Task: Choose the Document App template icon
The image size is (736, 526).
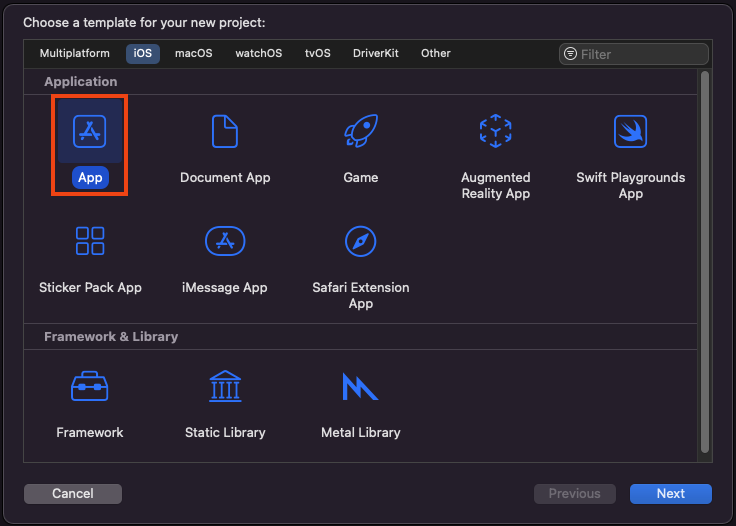Action: (x=225, y=131)
